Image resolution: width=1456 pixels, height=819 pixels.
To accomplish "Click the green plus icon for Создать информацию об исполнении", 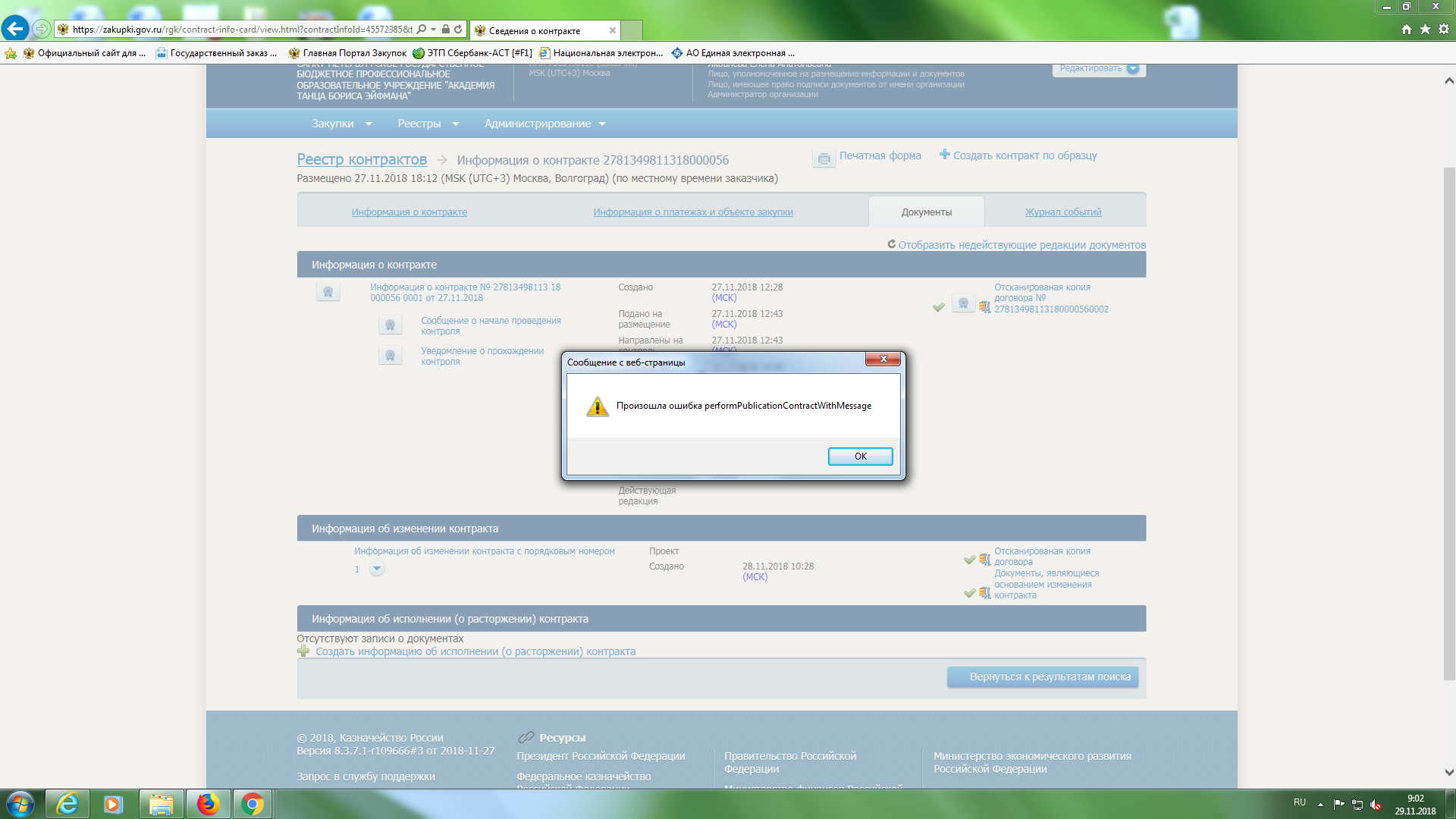I will click(x=303, y=651).
